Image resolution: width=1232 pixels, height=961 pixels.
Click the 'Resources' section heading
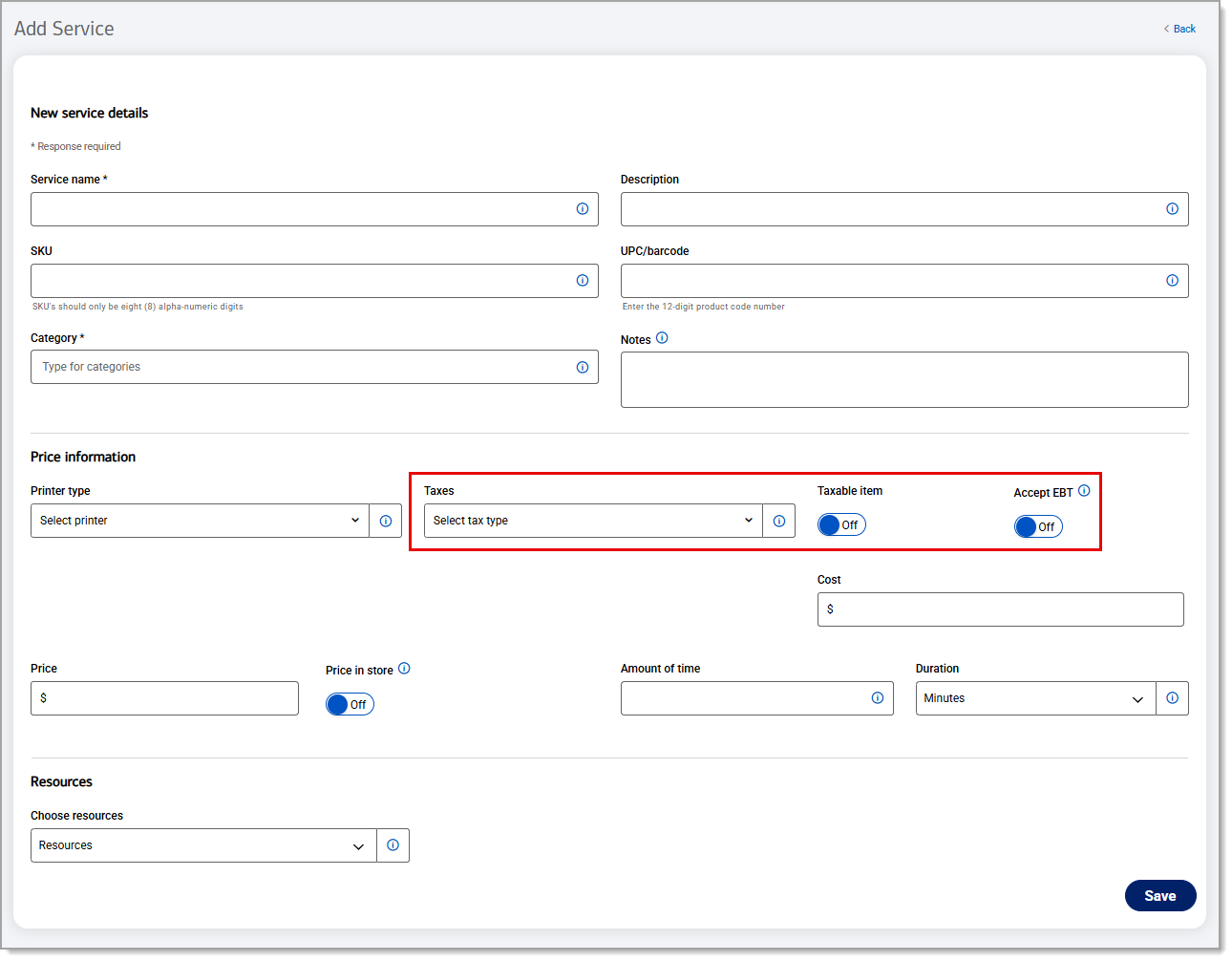(61, 781)
